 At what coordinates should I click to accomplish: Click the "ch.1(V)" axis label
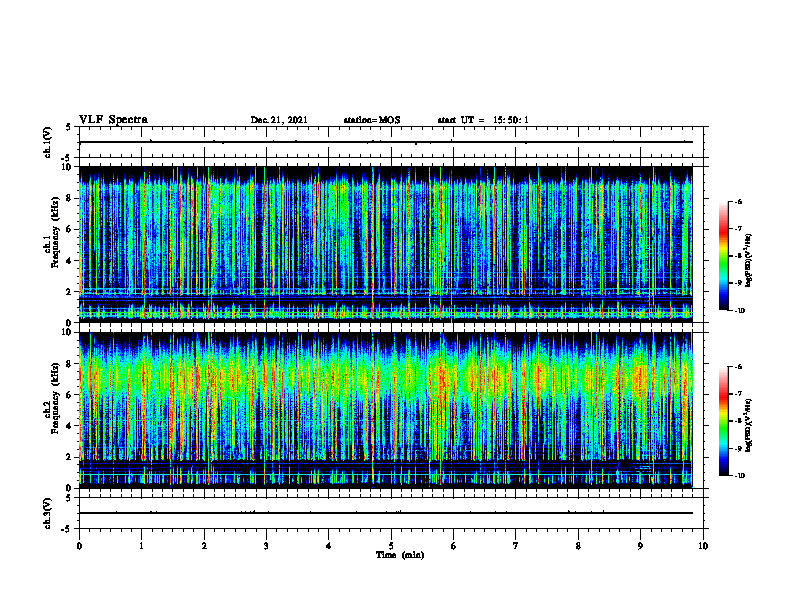pos(47,142)
